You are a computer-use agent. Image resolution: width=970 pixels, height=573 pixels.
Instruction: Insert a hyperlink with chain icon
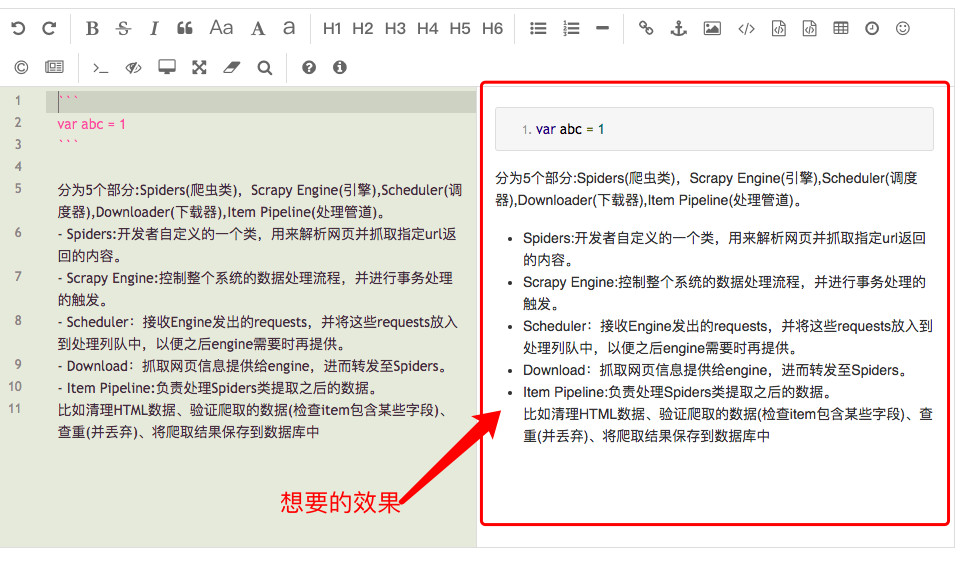coord(646,28)
